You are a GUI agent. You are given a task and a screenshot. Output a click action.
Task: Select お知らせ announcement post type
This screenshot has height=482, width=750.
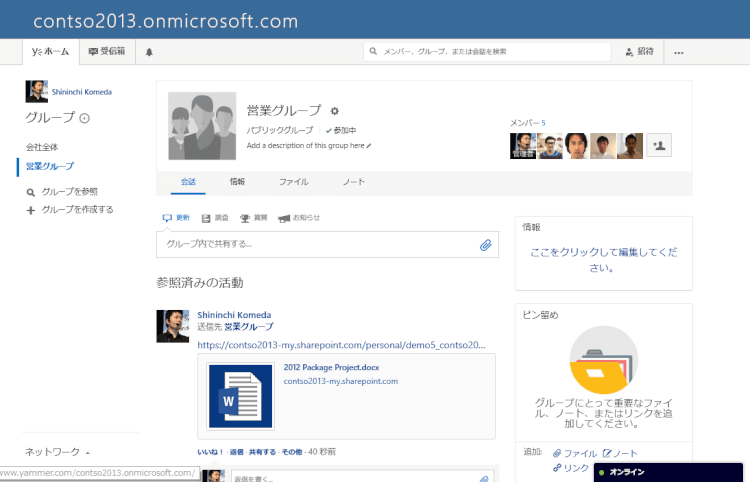point(299,218)
